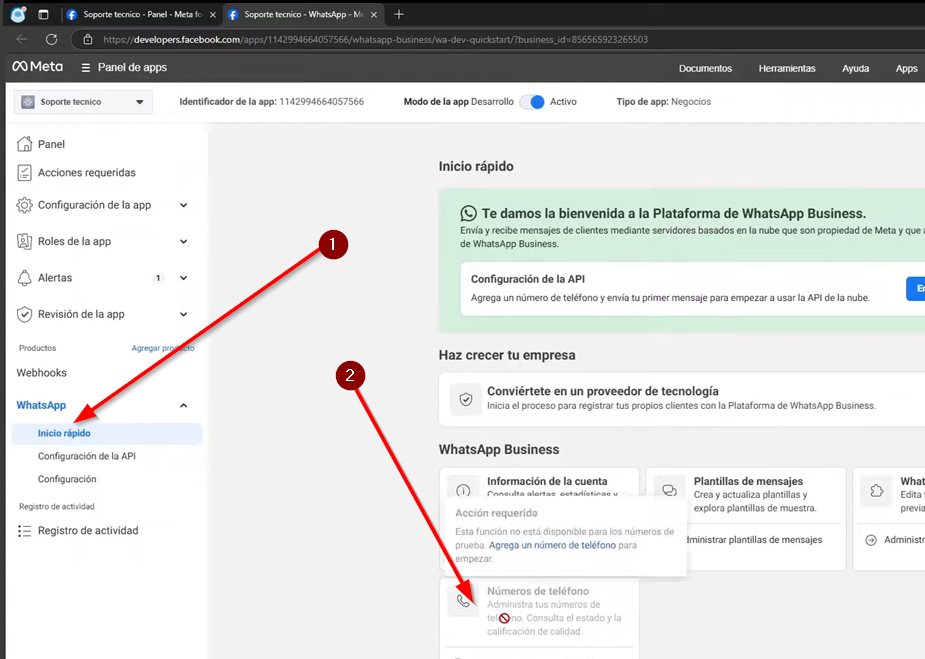Open Webhooks product

click(x=41, y=373)
